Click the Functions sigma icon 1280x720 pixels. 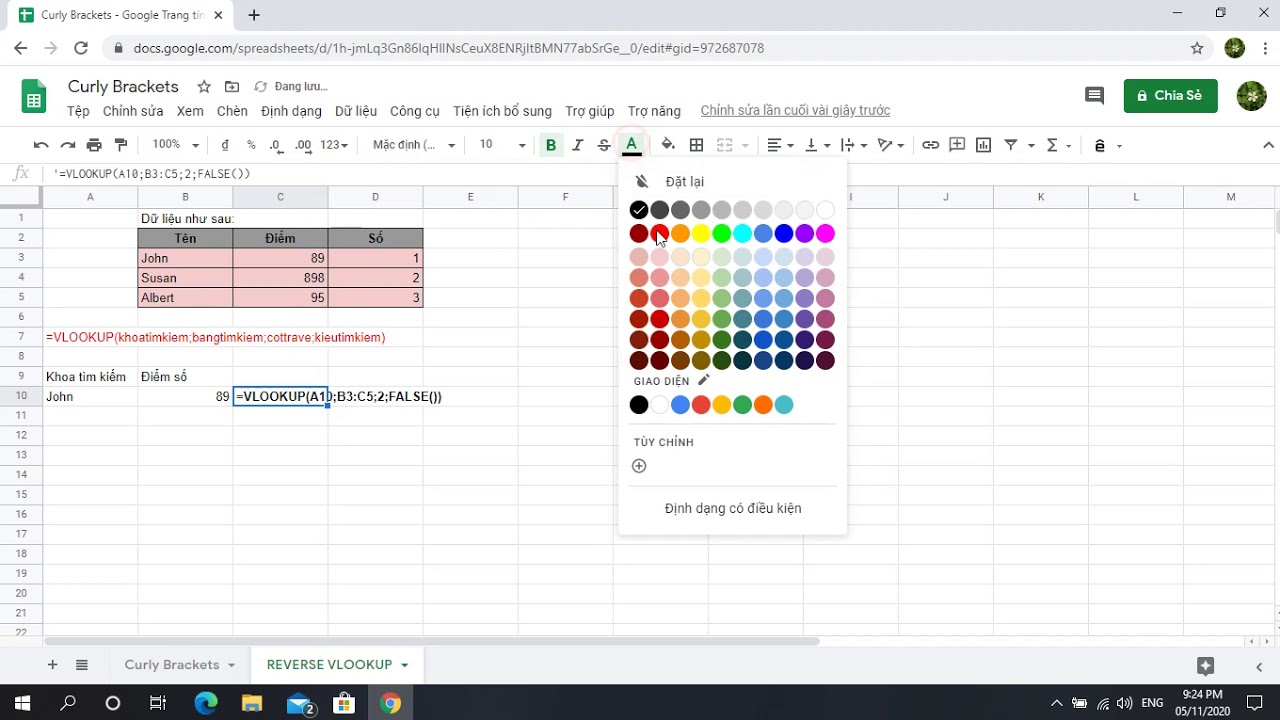[1052, 145]
